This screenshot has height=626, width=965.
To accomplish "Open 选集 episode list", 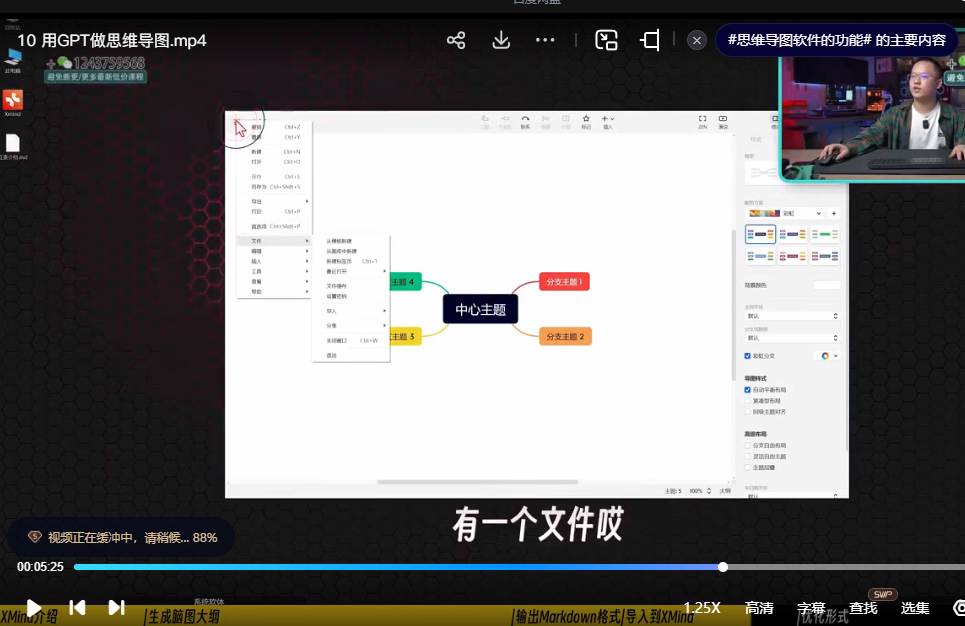I will pyautogui.click(x=915, y=608).
